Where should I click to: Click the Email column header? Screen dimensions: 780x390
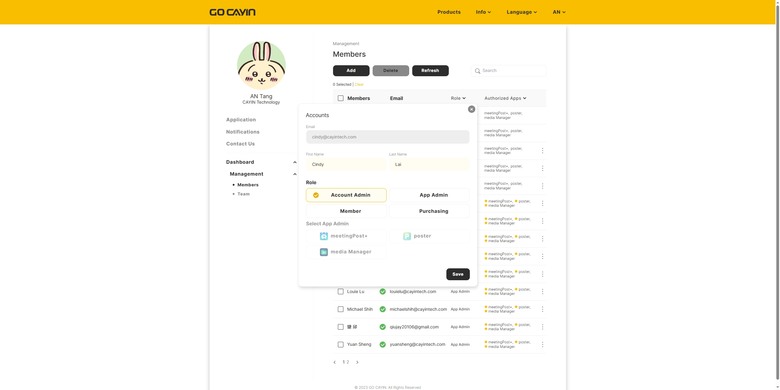[396, 98]
